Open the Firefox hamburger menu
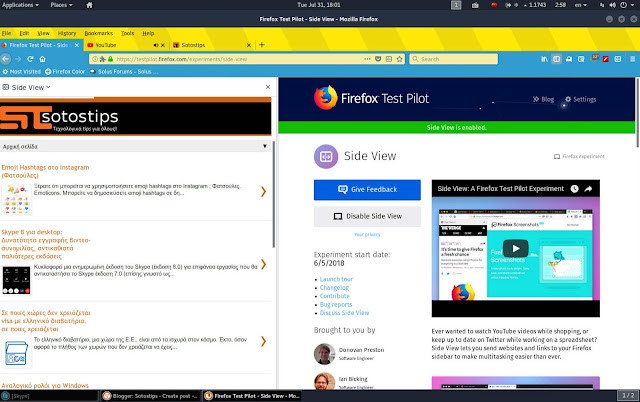Screen dimensions: 640x402 coord(632,59)
